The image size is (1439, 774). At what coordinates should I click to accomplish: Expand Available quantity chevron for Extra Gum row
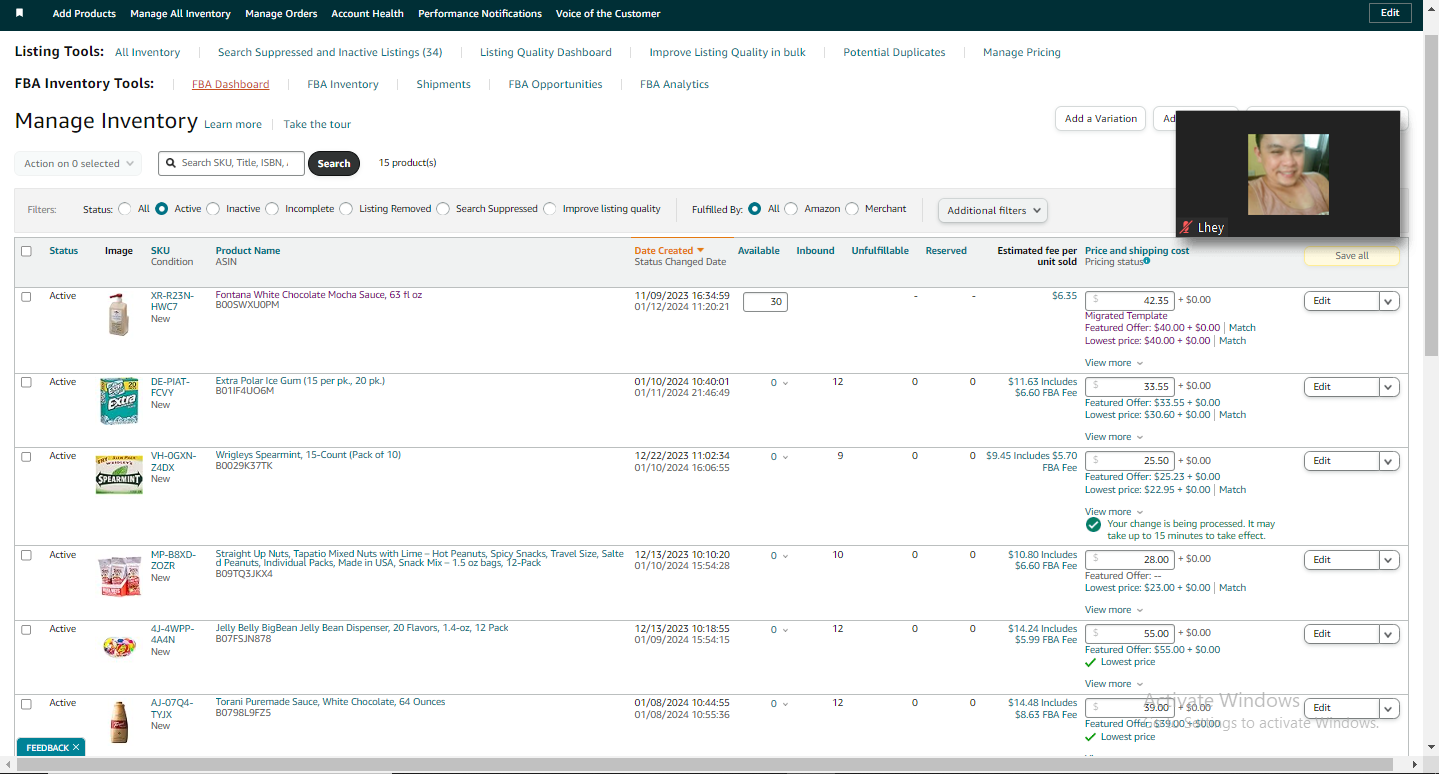click(x=785, y=383)
